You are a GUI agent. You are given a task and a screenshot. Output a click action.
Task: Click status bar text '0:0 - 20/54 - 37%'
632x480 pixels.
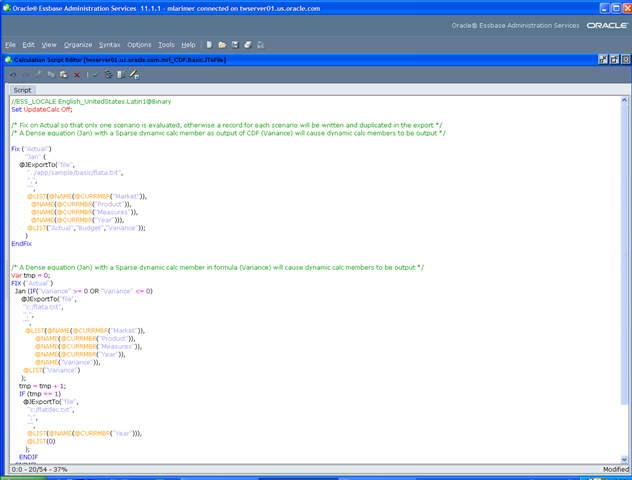[x=39, y=470]
